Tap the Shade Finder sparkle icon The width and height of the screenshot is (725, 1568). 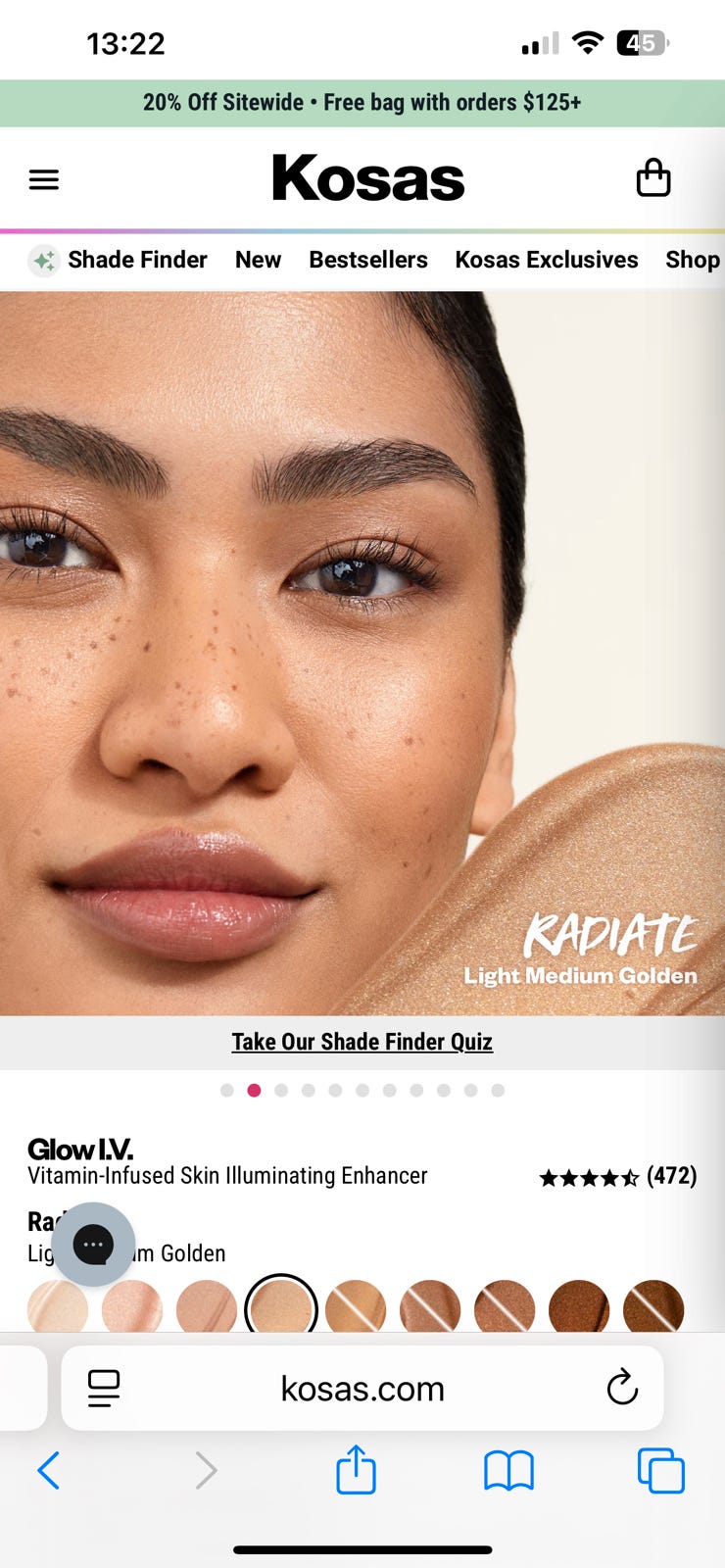[44, 261]
